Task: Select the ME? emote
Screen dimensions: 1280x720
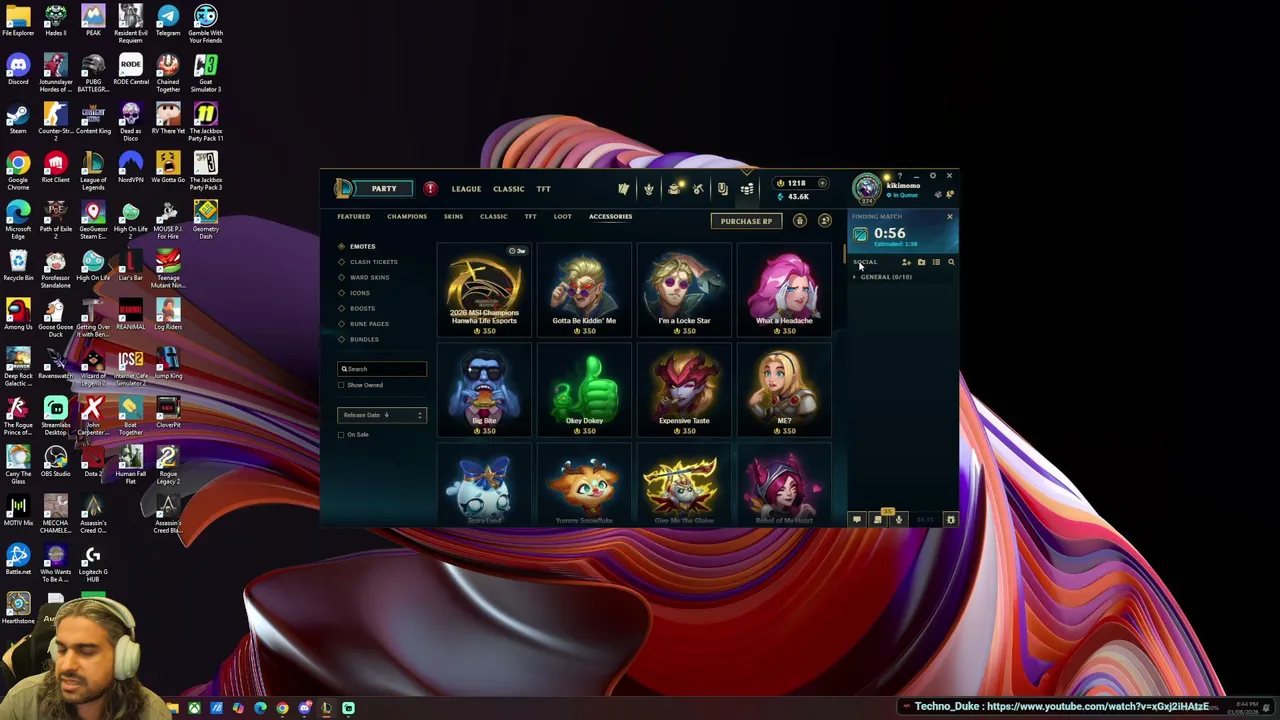Action: pos(784,391)
